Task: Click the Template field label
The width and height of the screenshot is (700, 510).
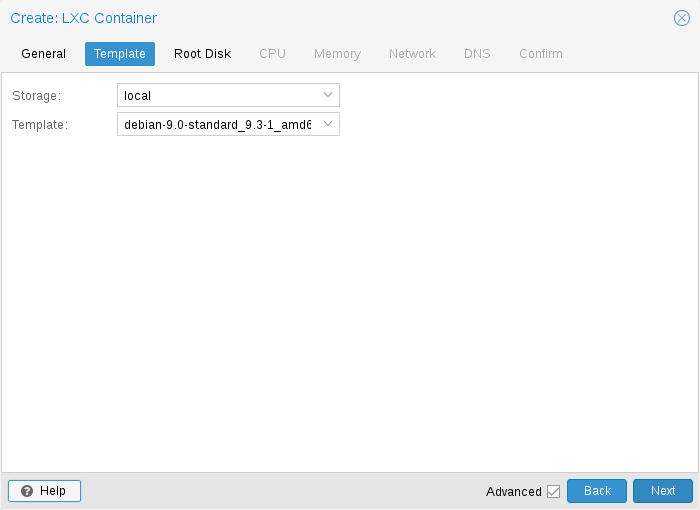Action: pos(40,125)
